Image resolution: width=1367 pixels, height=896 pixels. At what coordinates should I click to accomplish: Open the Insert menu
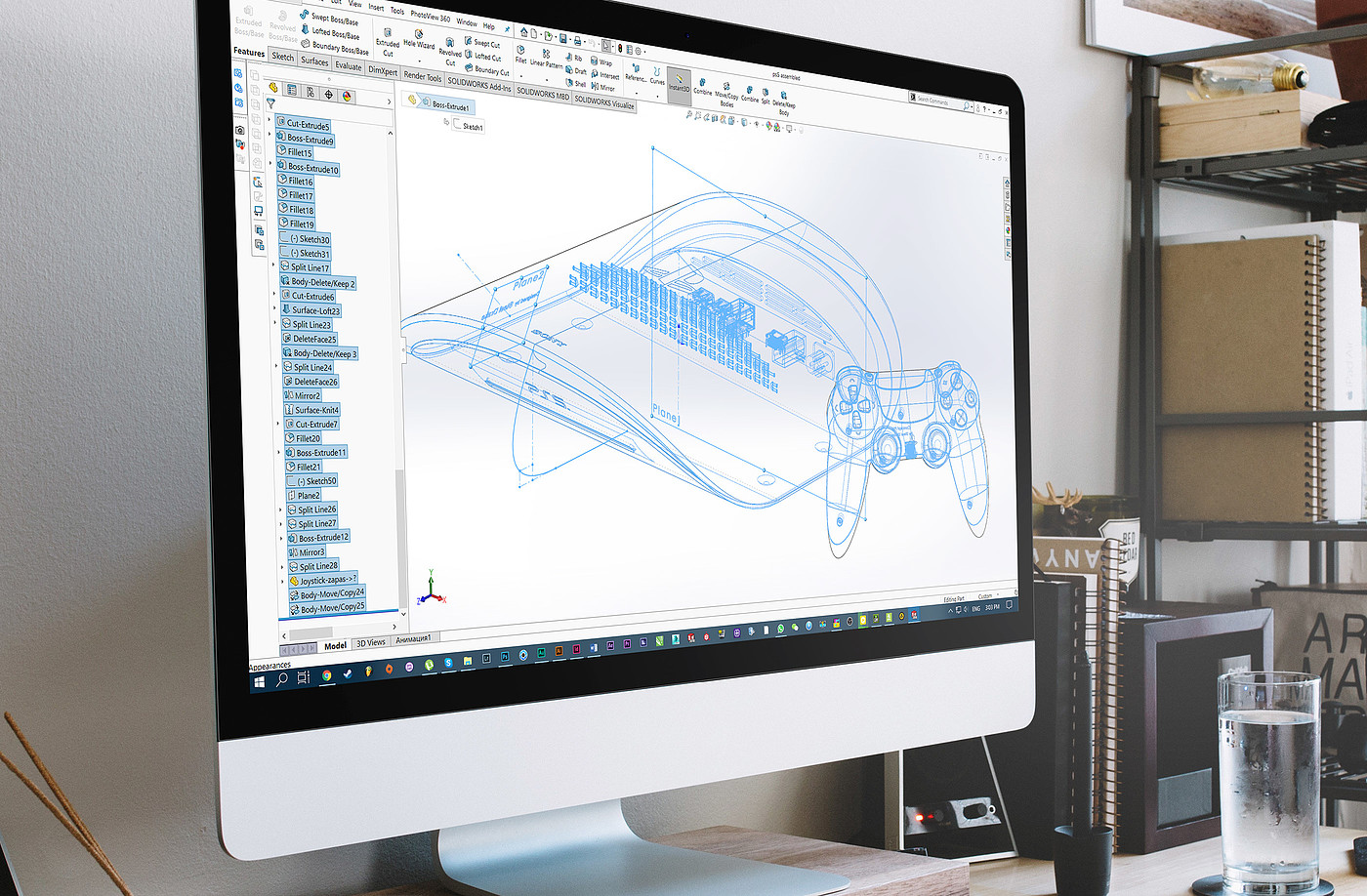coord(376,7)
